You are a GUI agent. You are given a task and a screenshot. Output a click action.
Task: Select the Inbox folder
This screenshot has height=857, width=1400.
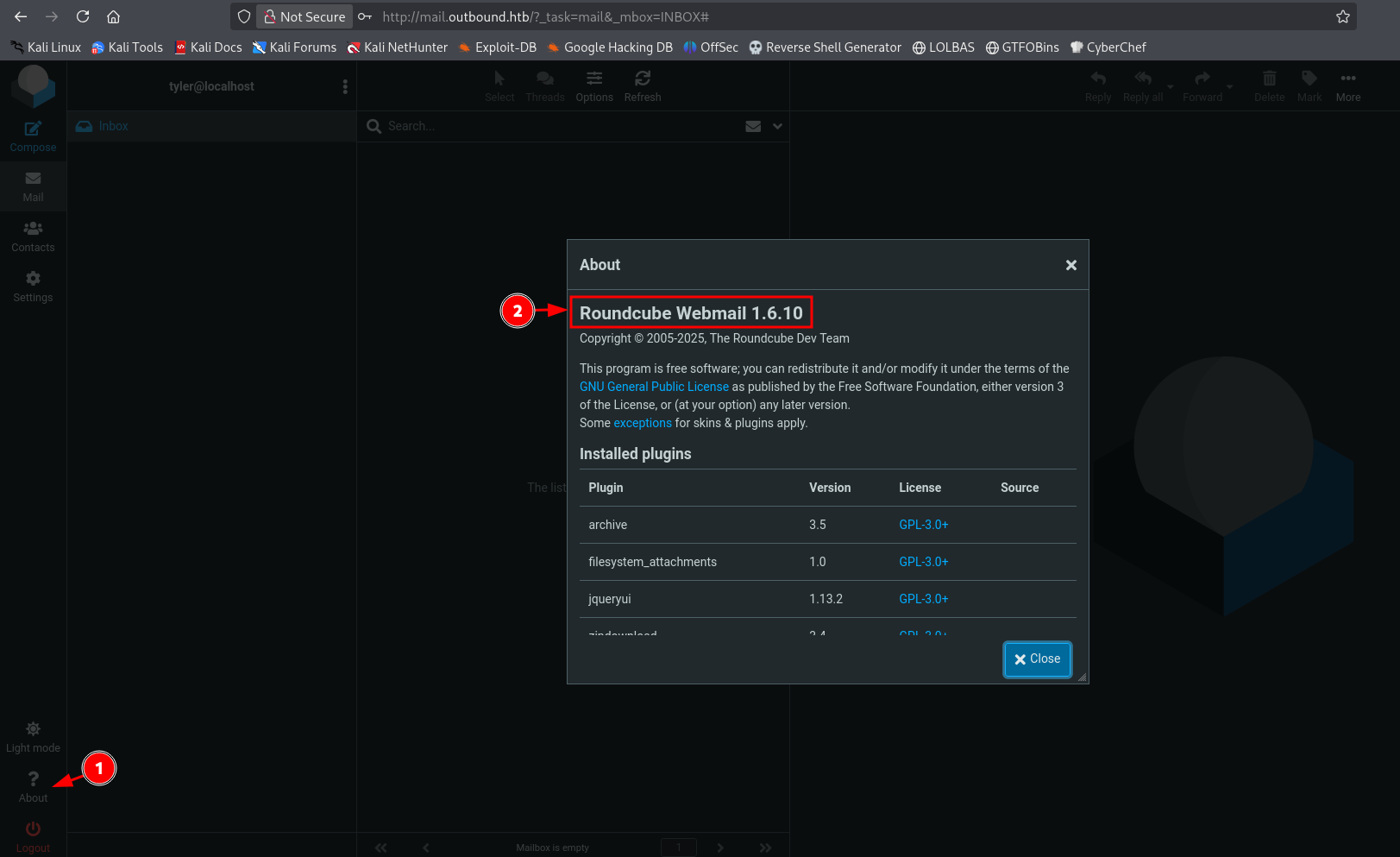(113, 126)
